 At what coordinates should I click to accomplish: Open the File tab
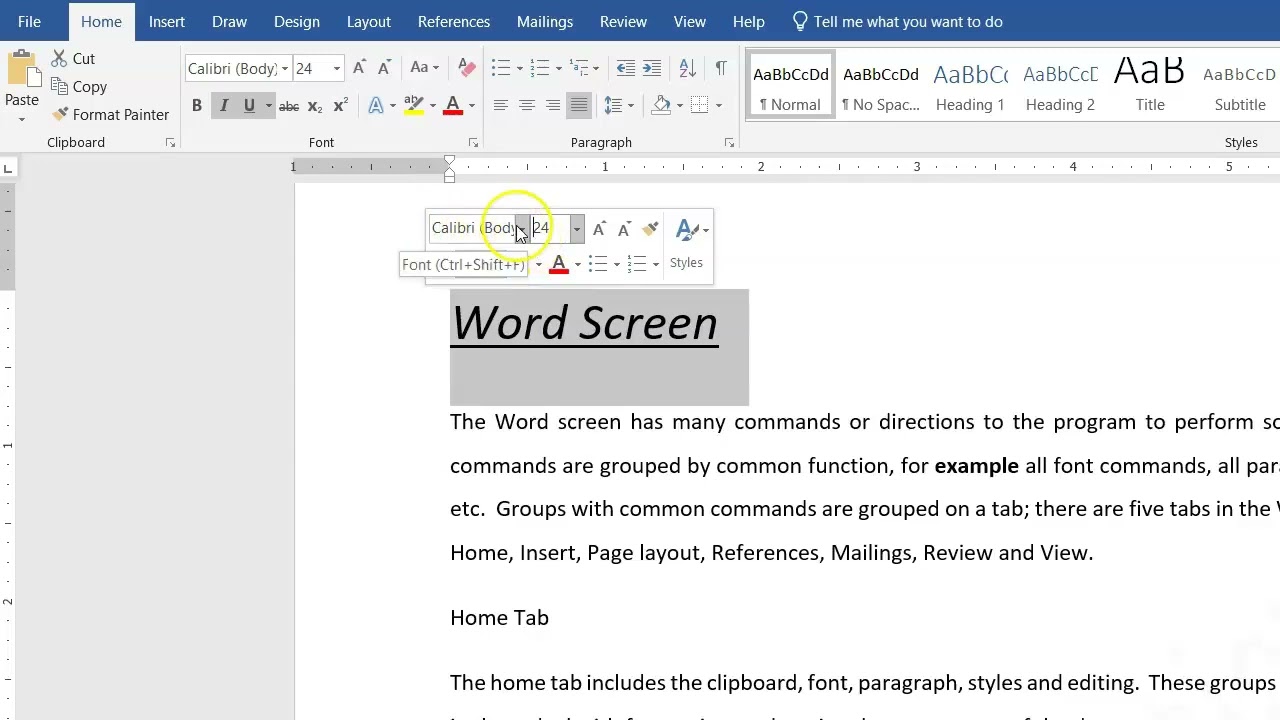pyautogui.click(x=29, y=21)
